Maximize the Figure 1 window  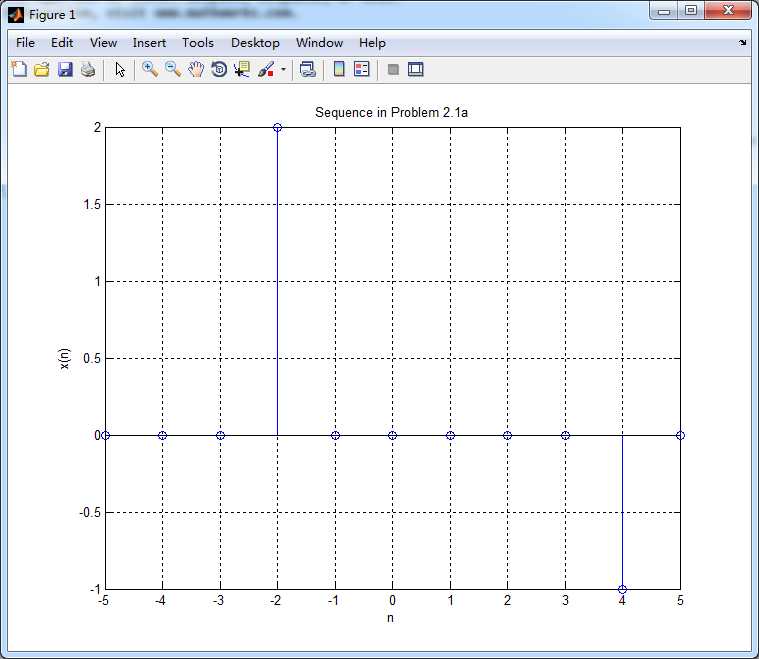pos(691,11)
